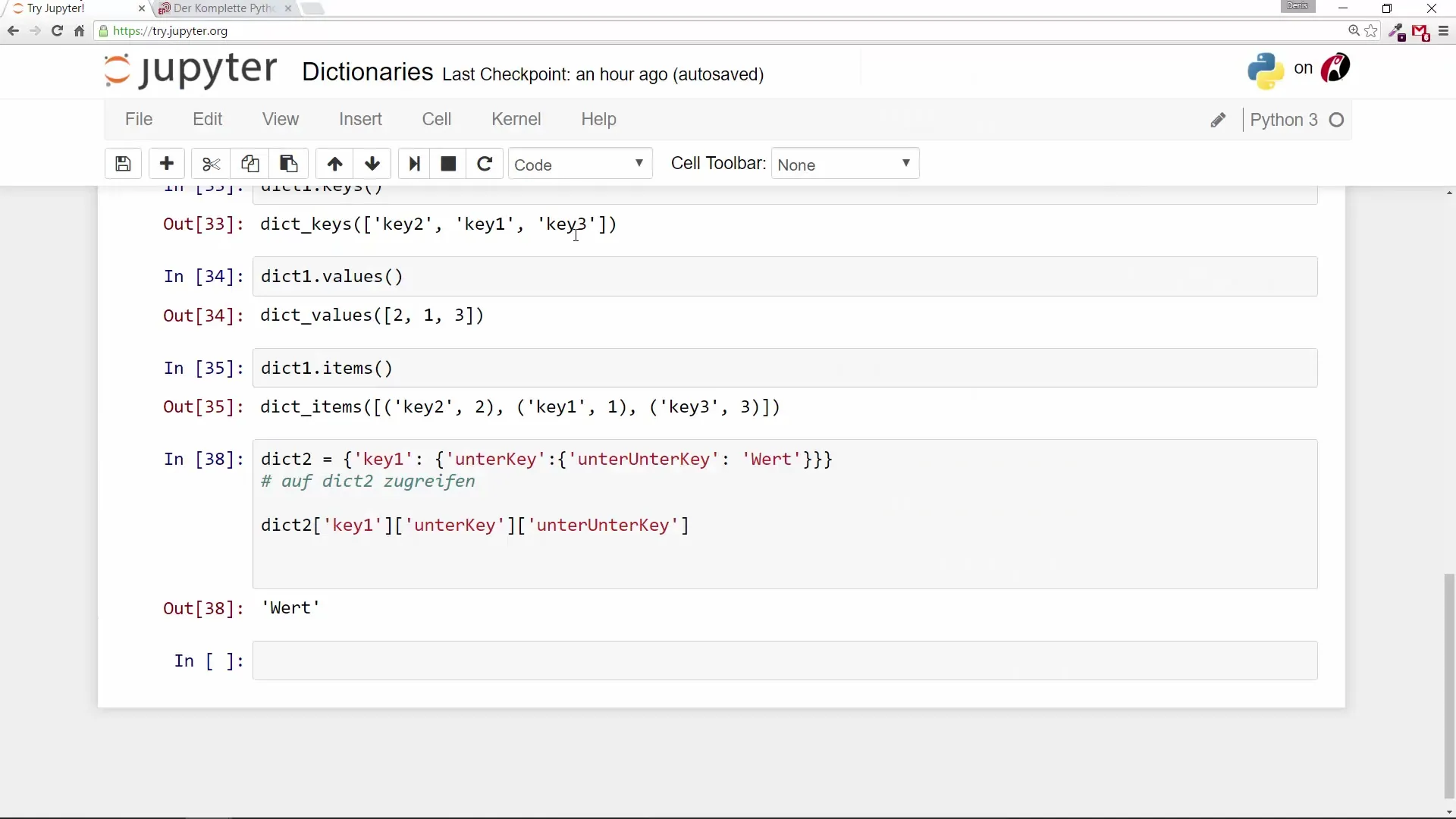Open a new browser tab

click(x=312, y=8)
